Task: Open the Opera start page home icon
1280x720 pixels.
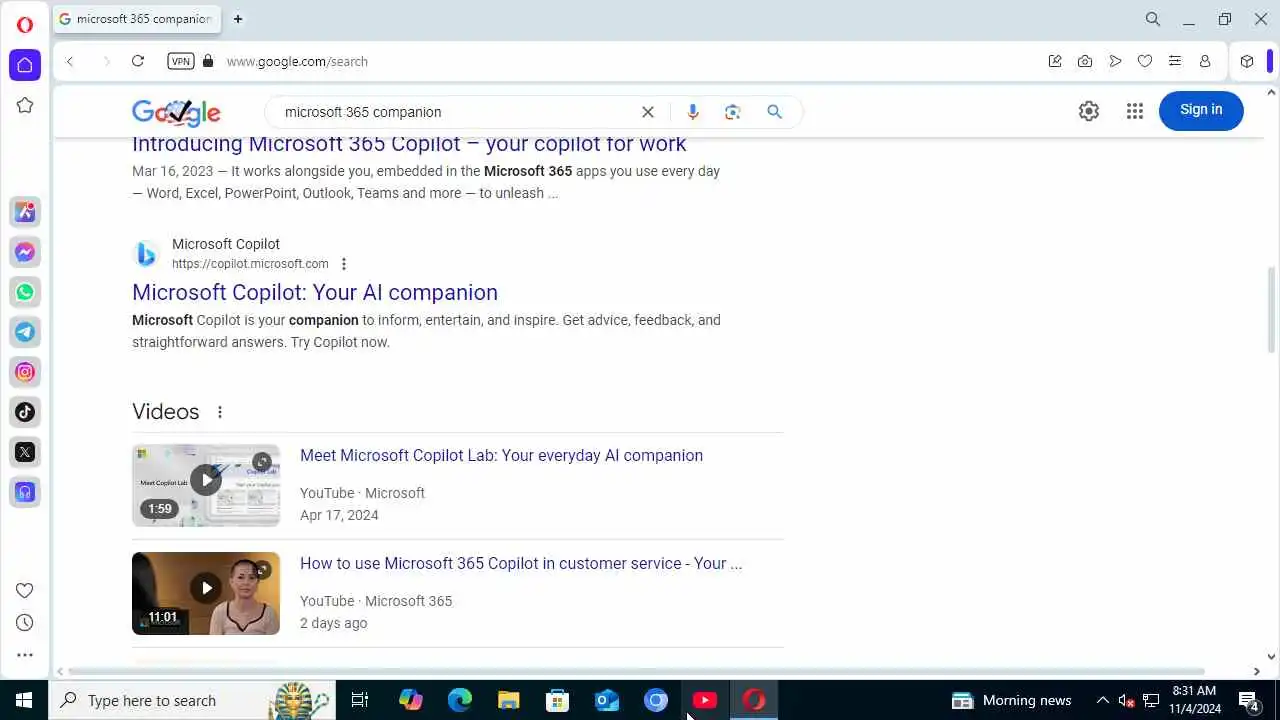Action: (x=25, y=65)
